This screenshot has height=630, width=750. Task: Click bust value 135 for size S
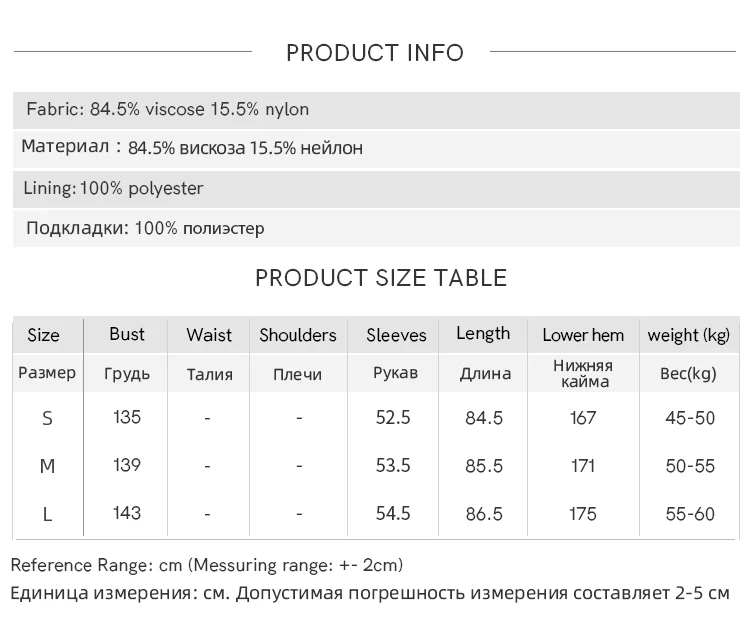pos(127,417)
